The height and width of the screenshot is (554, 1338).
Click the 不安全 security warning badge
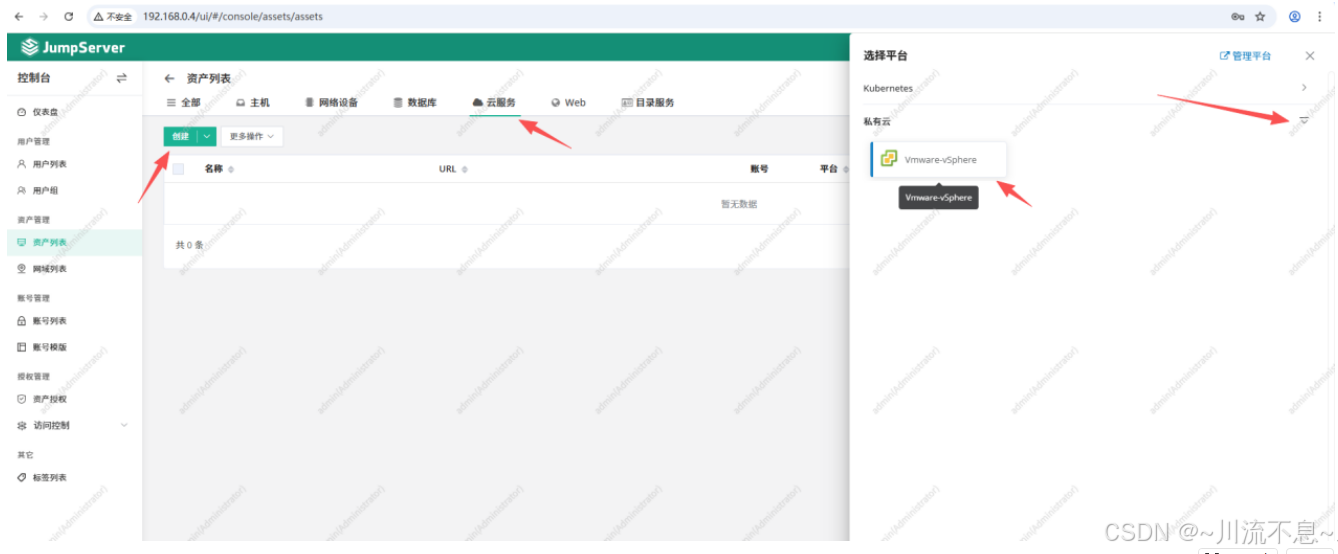pos(114,17)
